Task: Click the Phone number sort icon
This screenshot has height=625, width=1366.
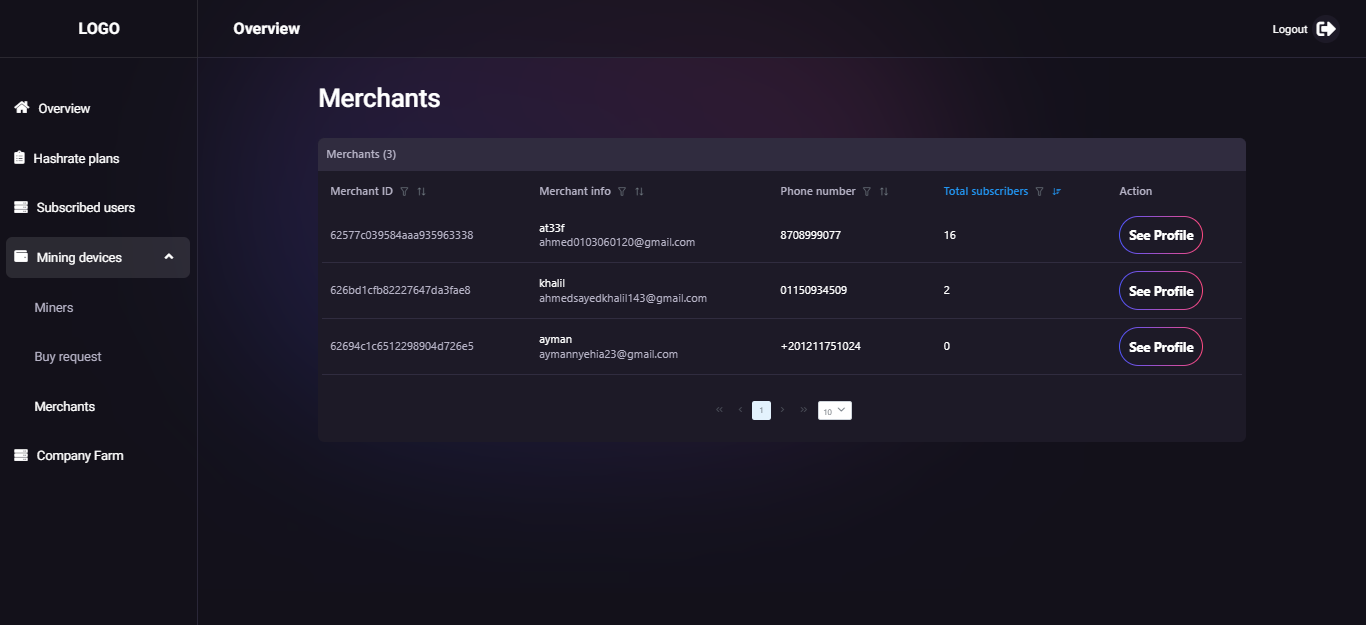Action: [x=883, y=191]
